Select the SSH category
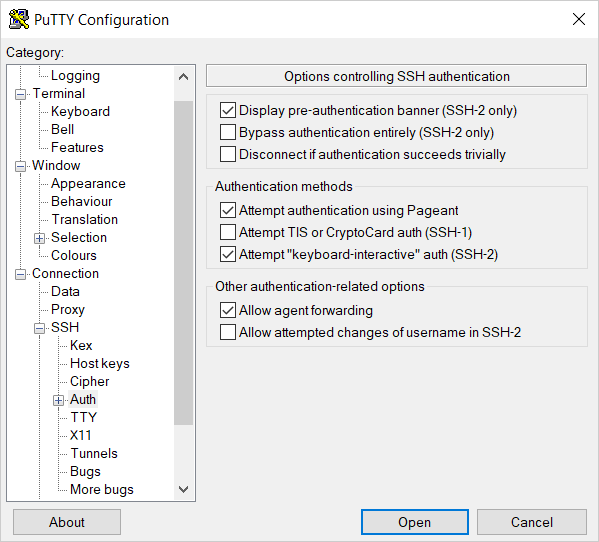 65,327
